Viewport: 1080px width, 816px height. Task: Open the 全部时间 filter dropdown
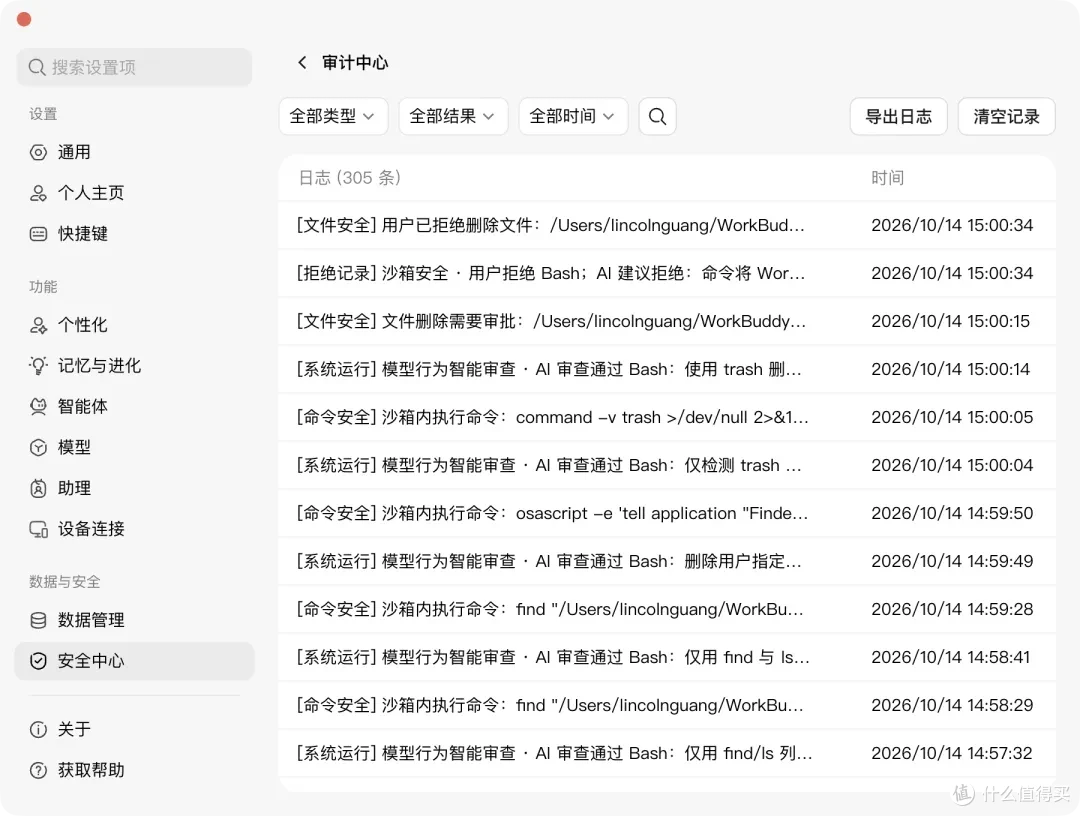(x=573, y=116)
